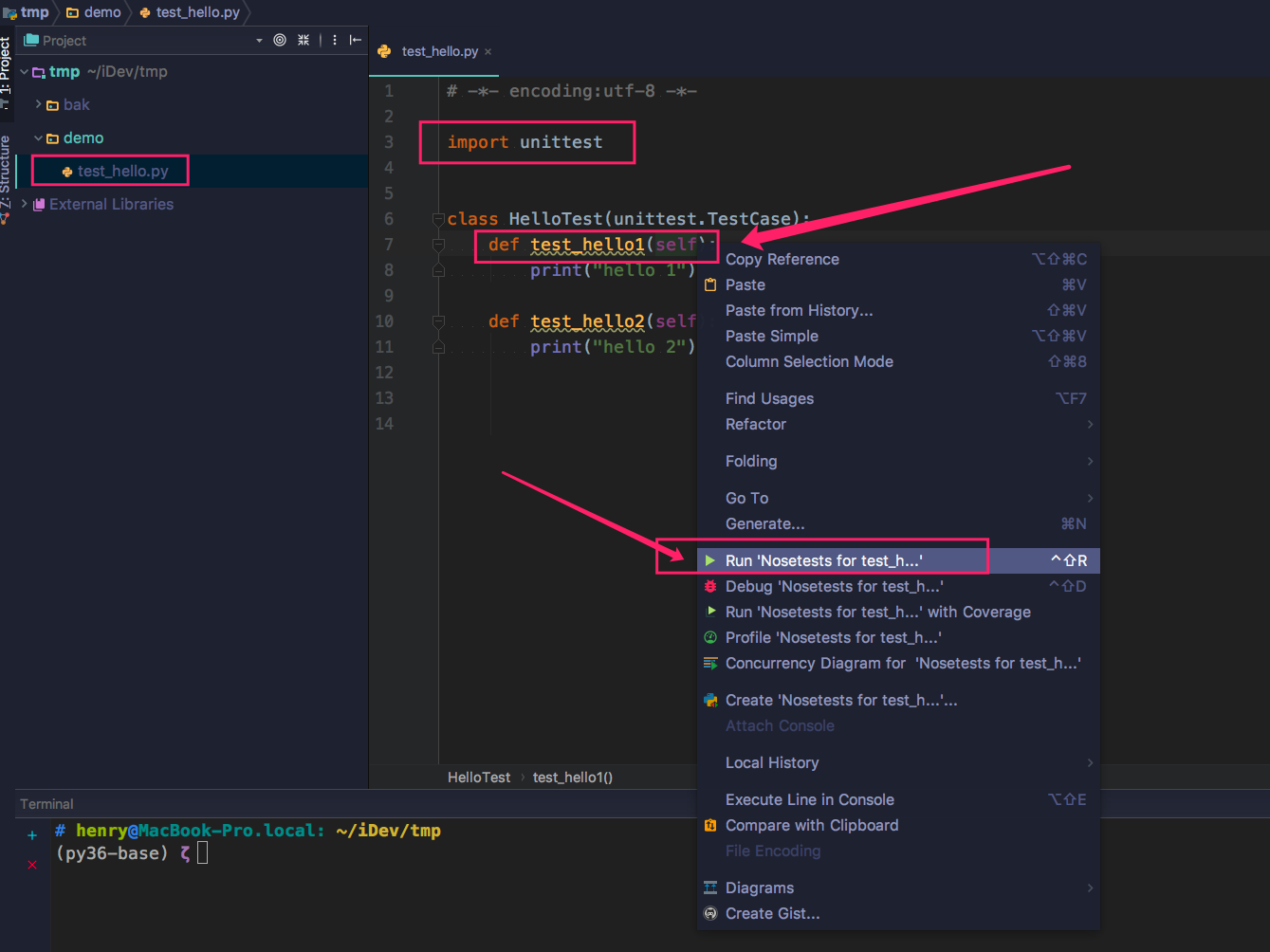Choose Copy Reference from context menu
Screen dimensions: 1270x952
(898, 260)
